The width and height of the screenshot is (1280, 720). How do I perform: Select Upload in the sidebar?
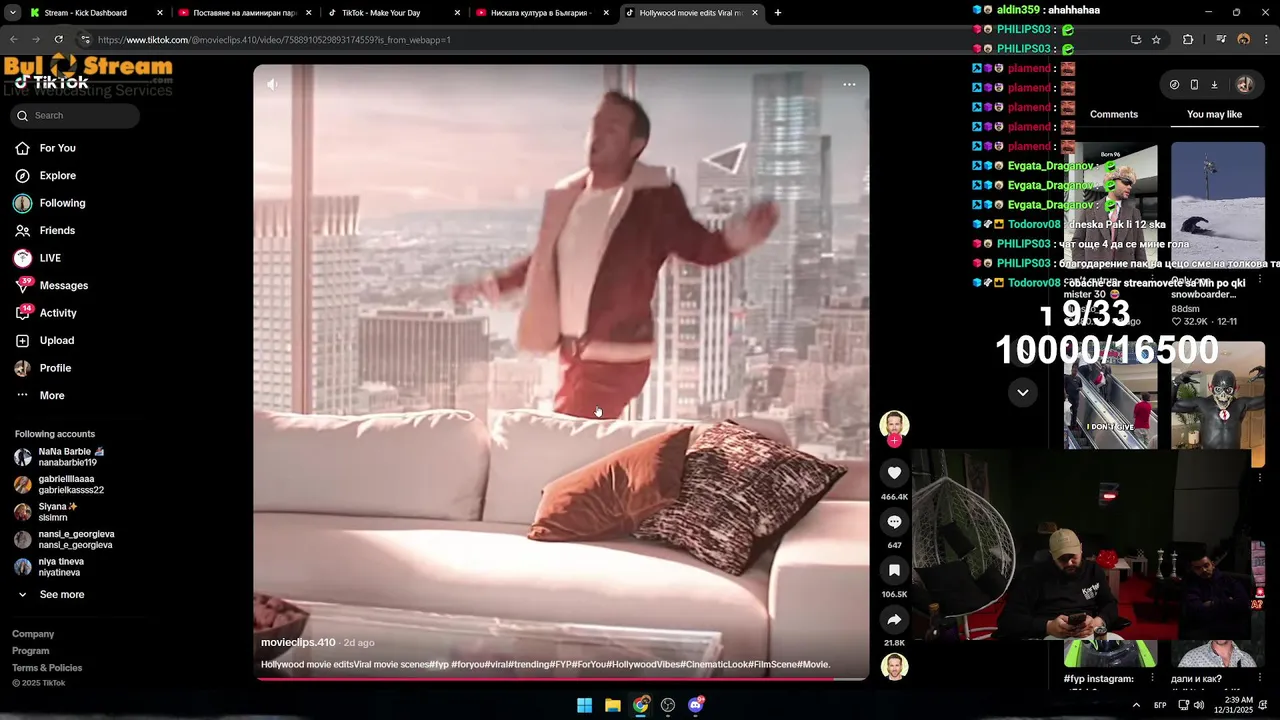pyautogui.click(x=57, y=341)
